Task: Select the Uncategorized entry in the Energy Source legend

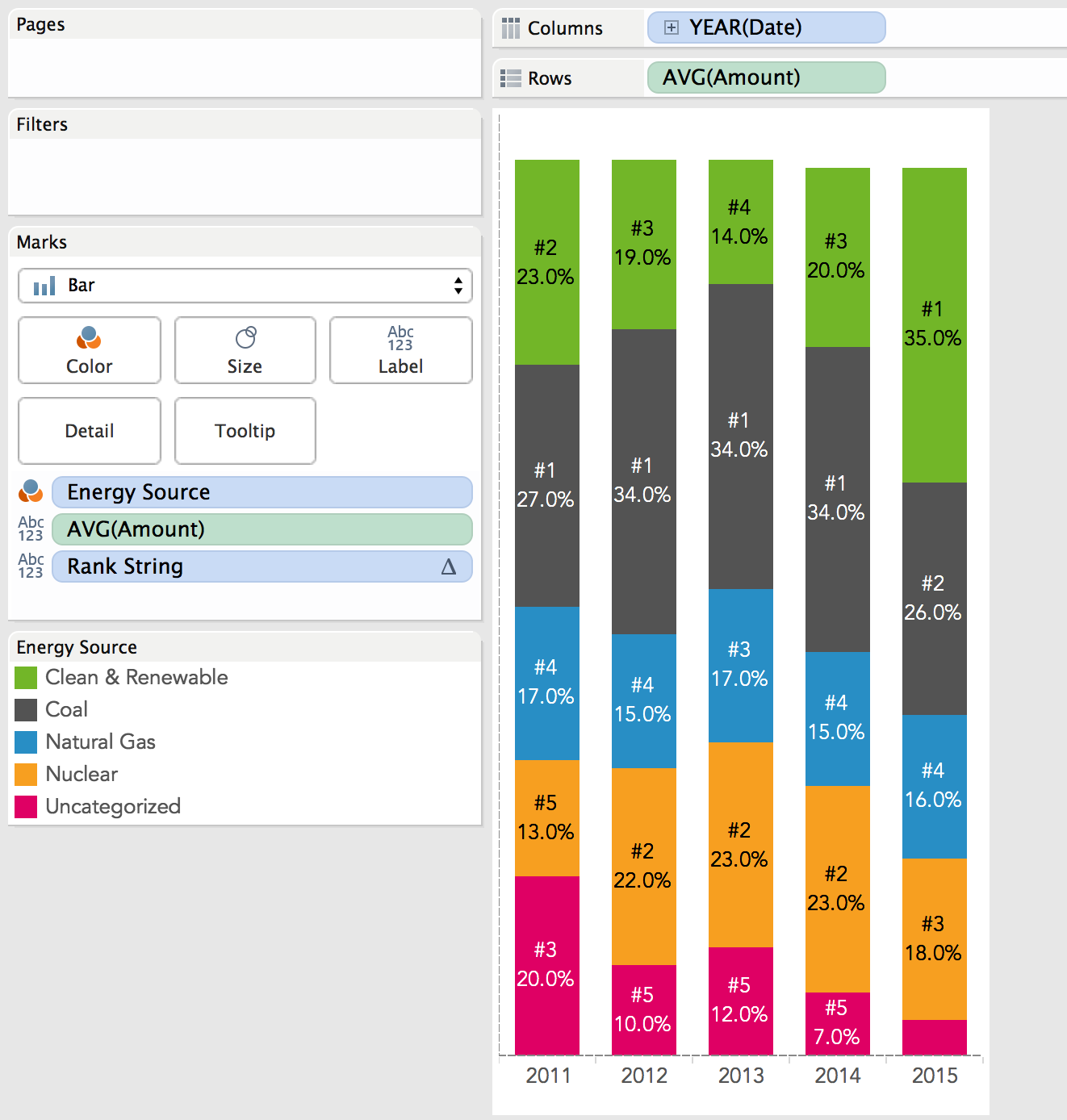Action: click(x=113, y=806)
